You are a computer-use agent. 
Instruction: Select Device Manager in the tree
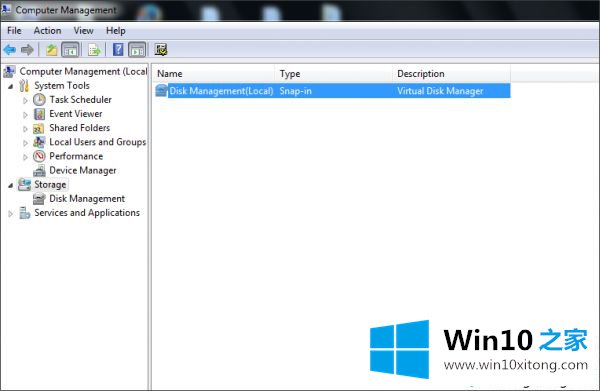tap(83, 170)
